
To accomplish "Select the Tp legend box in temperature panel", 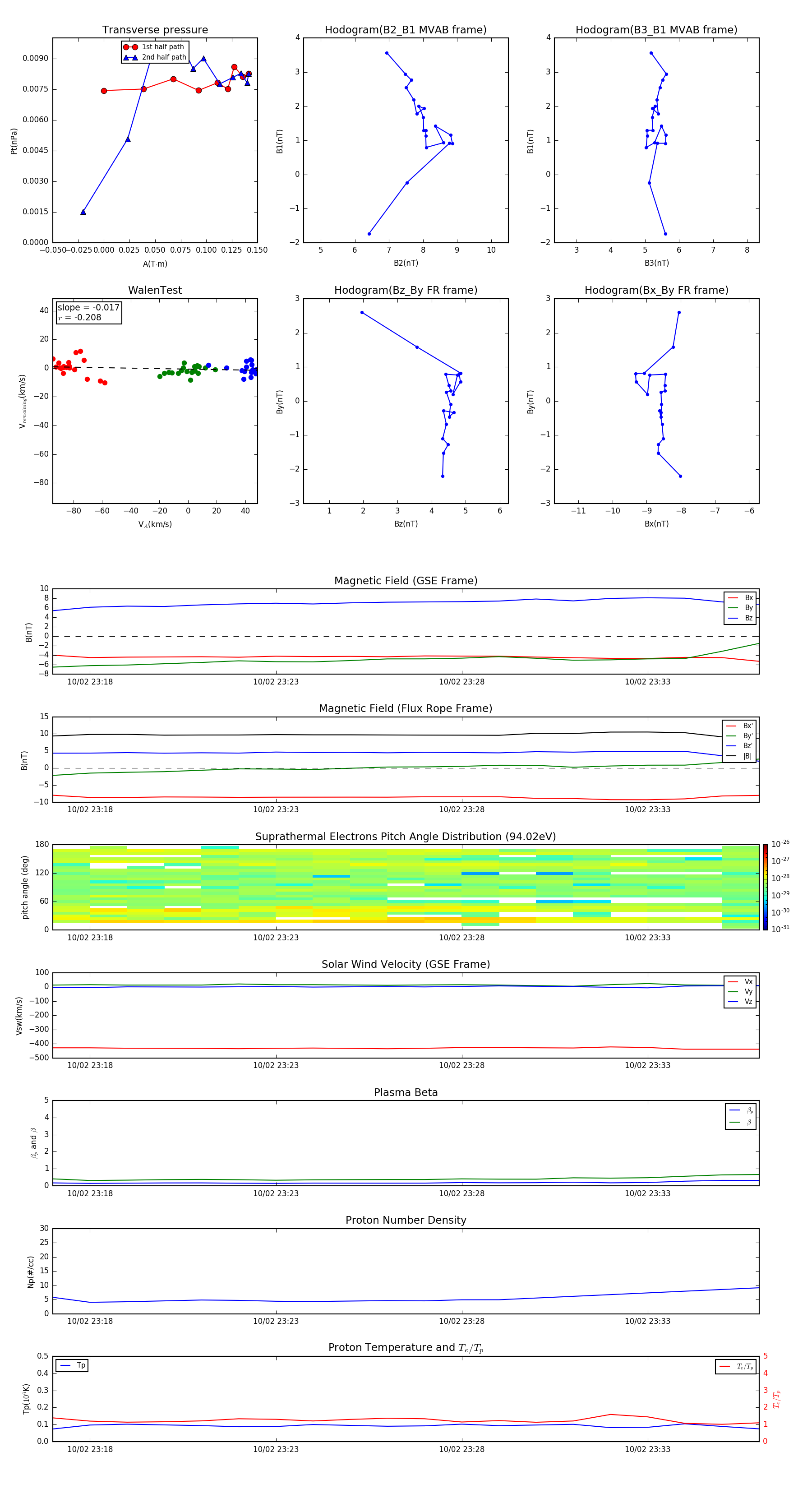I will [x=72, y=1366].
